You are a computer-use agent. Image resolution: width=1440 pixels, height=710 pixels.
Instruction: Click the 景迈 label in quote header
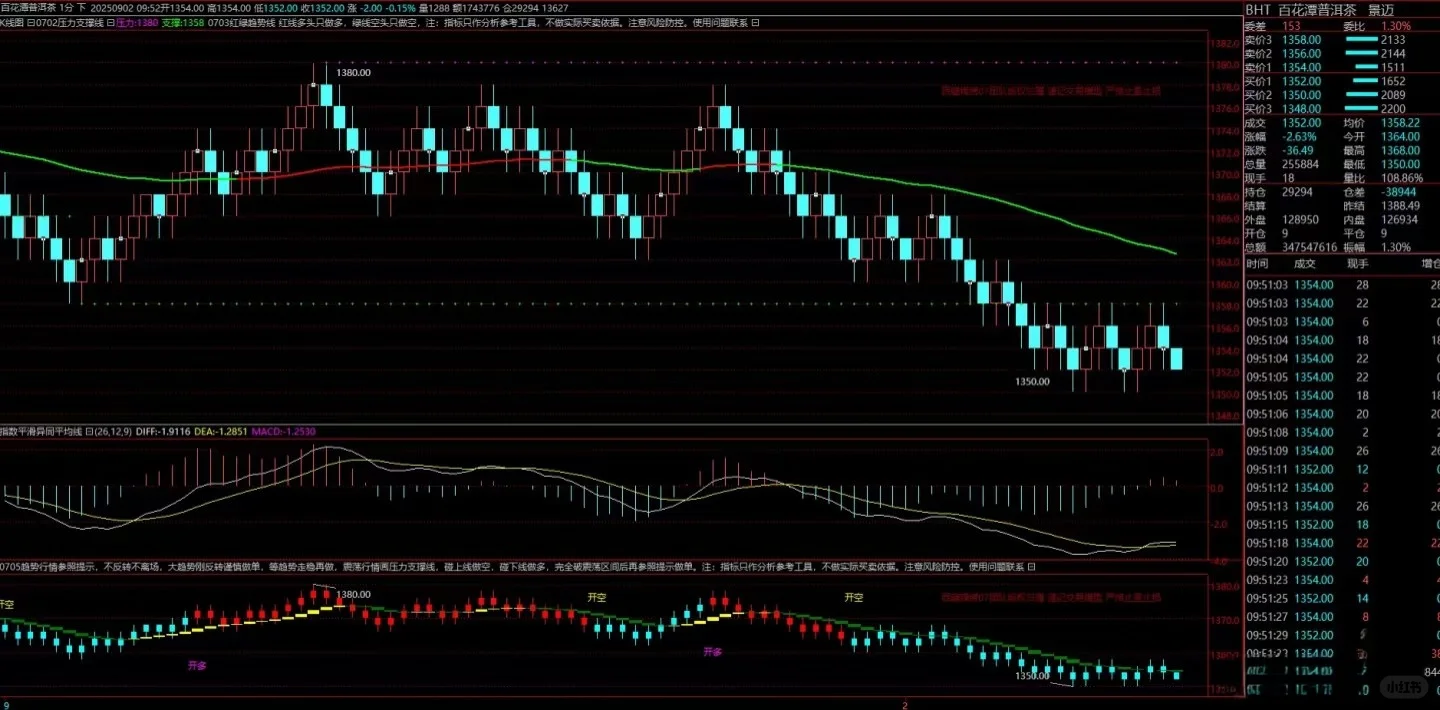pos(1382,9)
